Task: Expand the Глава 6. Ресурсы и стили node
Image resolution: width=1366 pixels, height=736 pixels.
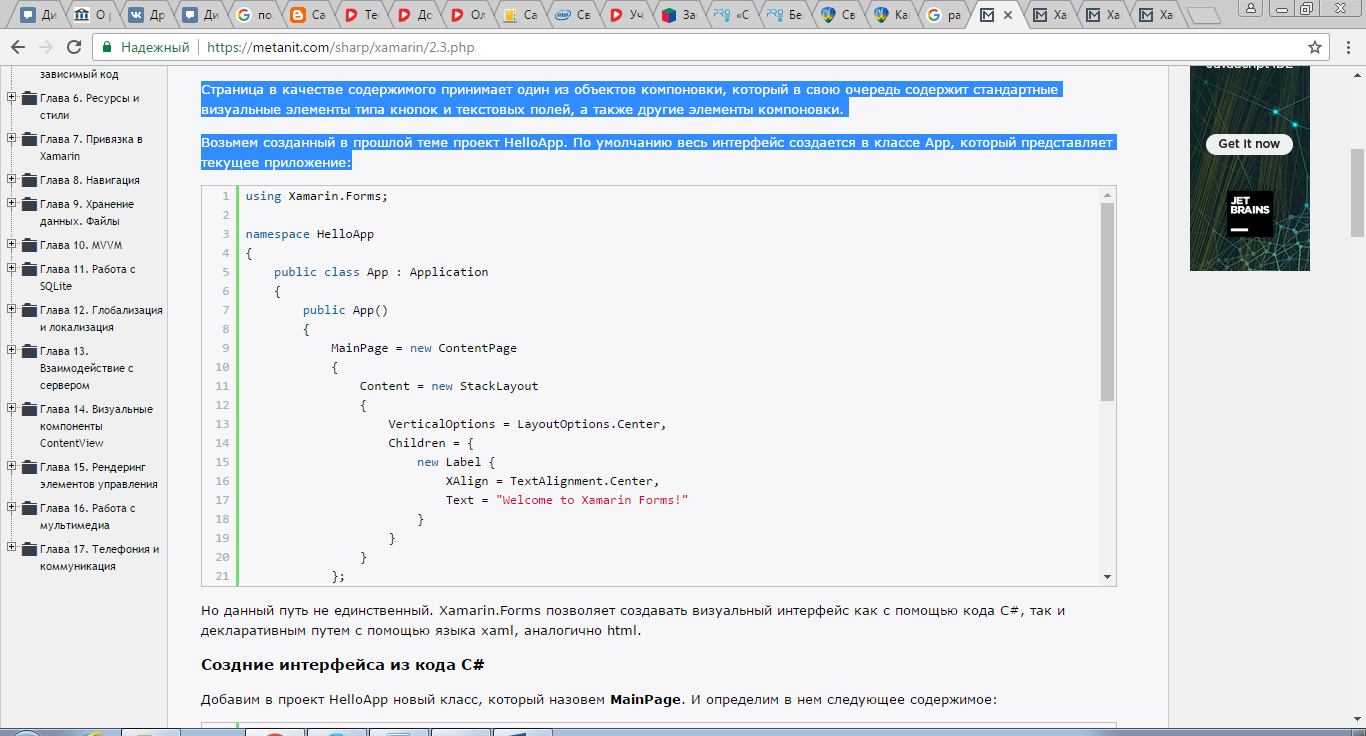Action: 11,98
